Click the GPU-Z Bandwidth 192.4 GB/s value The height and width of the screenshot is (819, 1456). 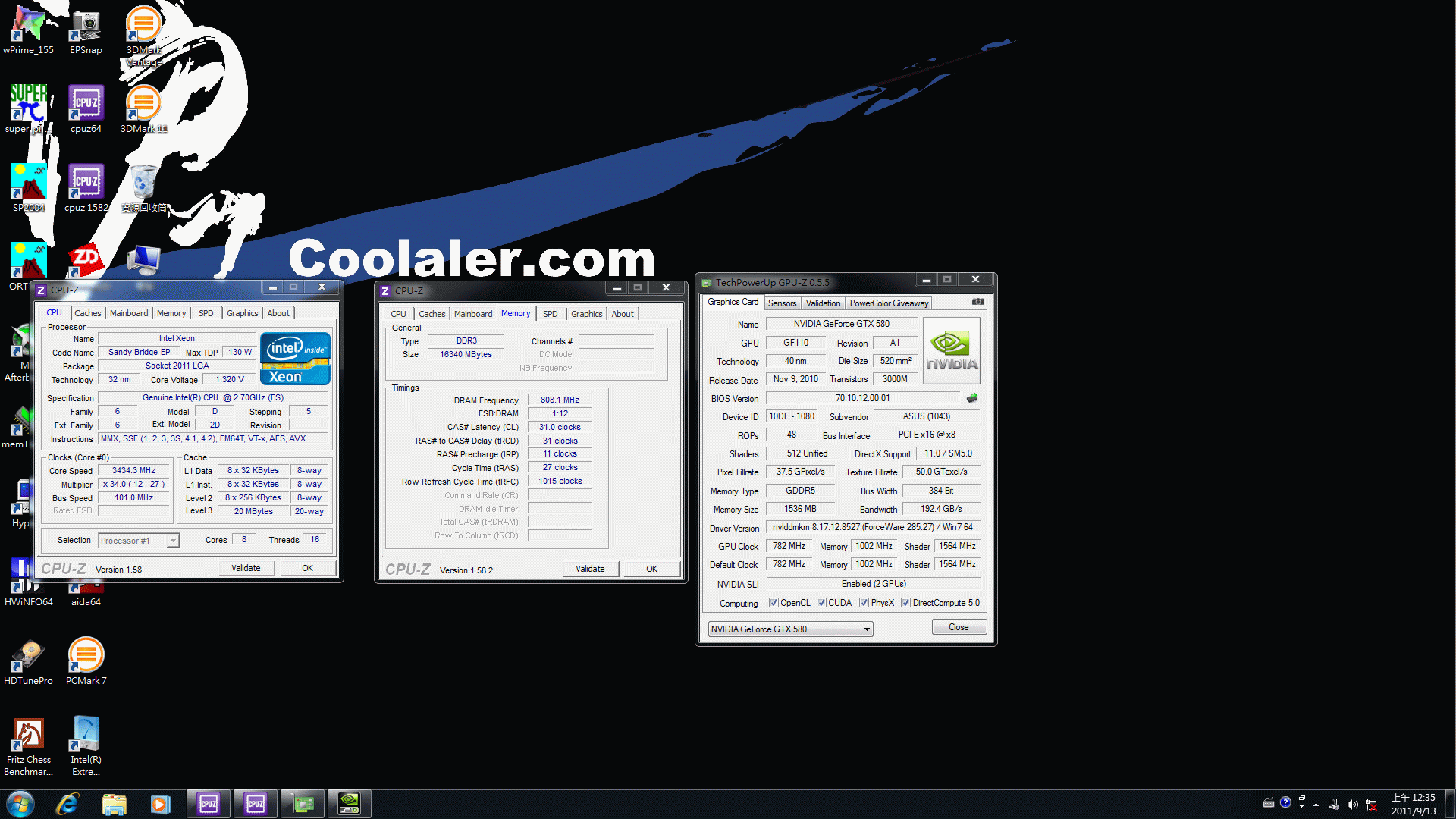tap(941, 509)
